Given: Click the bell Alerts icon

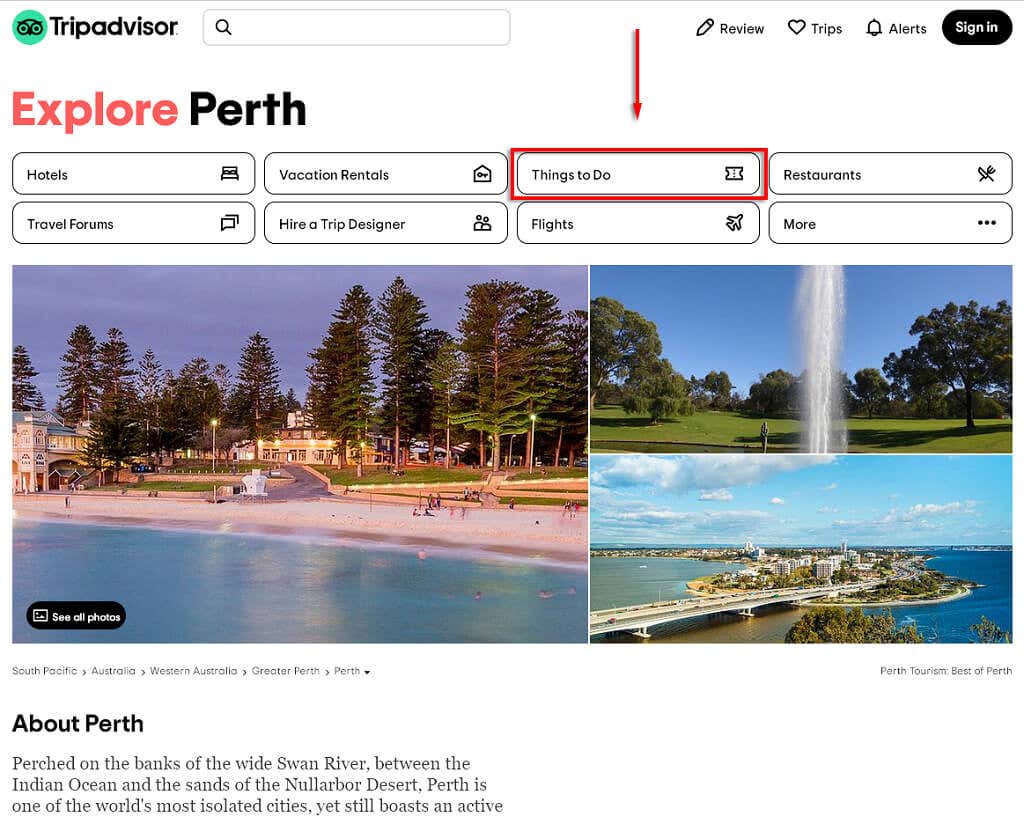Looking at the screenshot, I should [874, 28].
